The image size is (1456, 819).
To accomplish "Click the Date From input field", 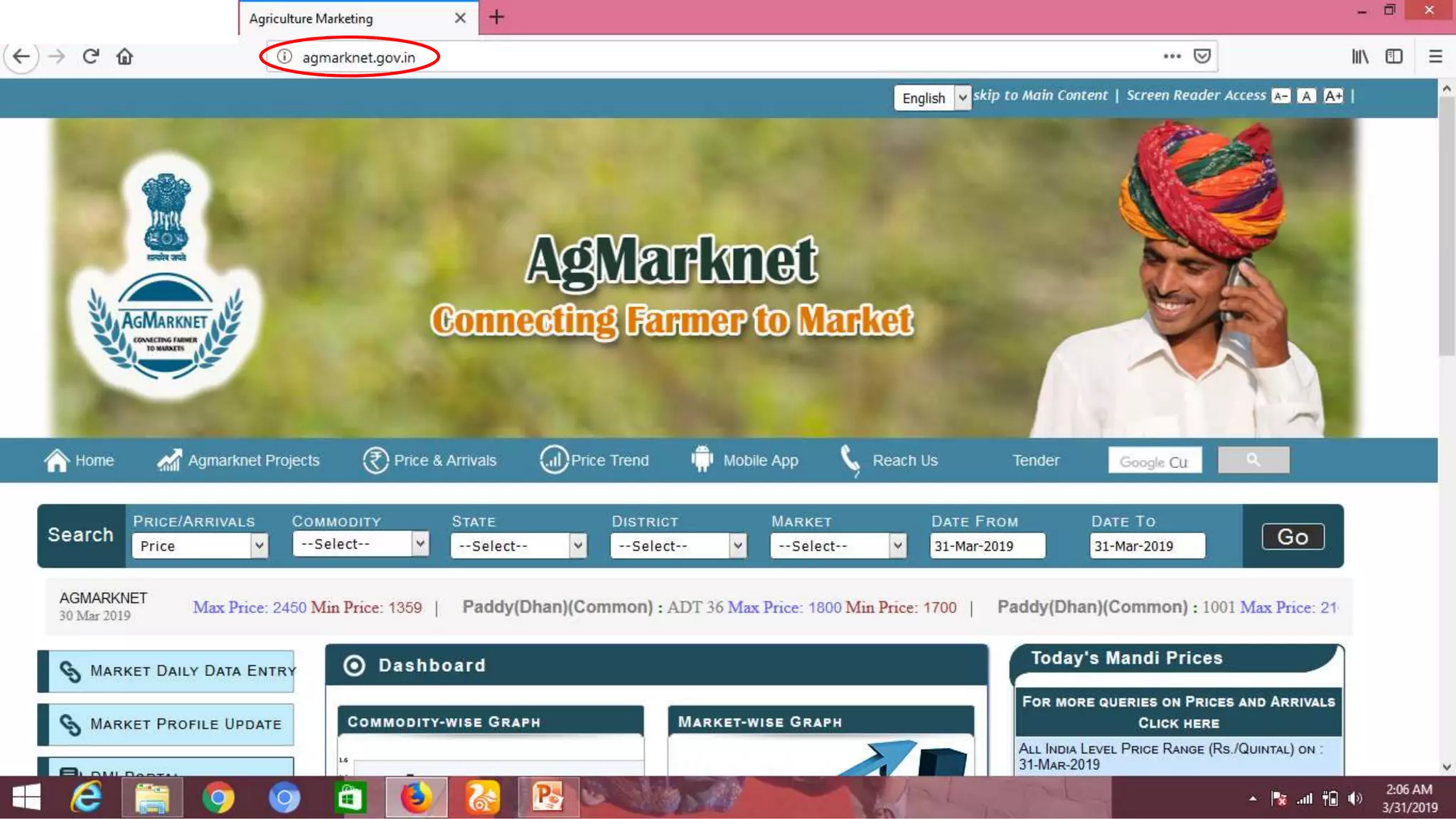I will tap(987, 546).
